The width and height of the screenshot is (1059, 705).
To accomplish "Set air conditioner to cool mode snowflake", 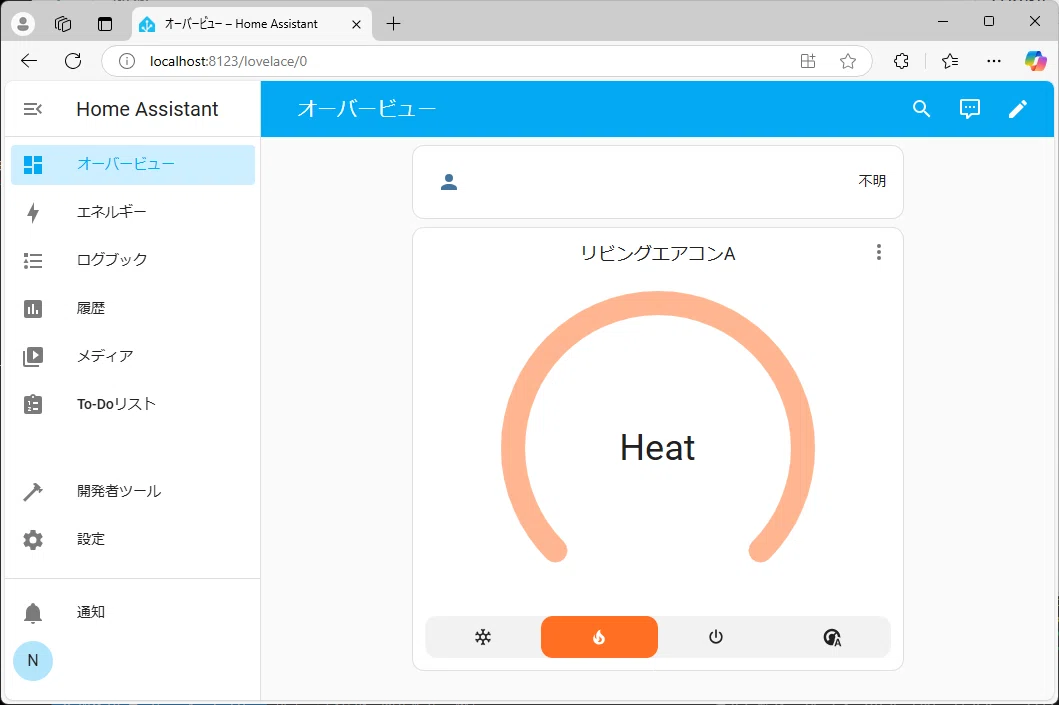I will [483, 637].
